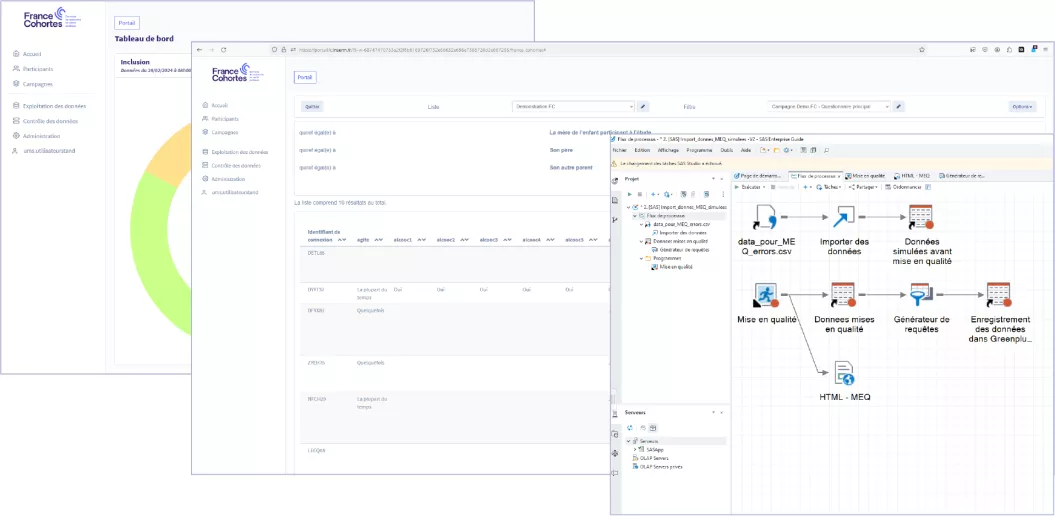Switch to the Page de démarrage tab

click(758, 176)
